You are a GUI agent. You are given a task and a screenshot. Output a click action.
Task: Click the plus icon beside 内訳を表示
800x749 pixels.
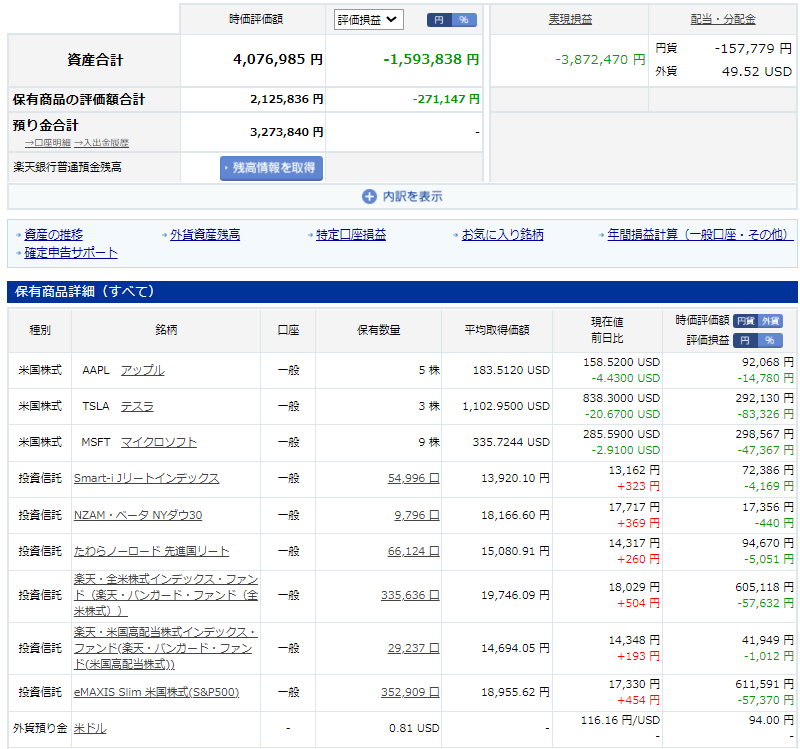[369, 197]
